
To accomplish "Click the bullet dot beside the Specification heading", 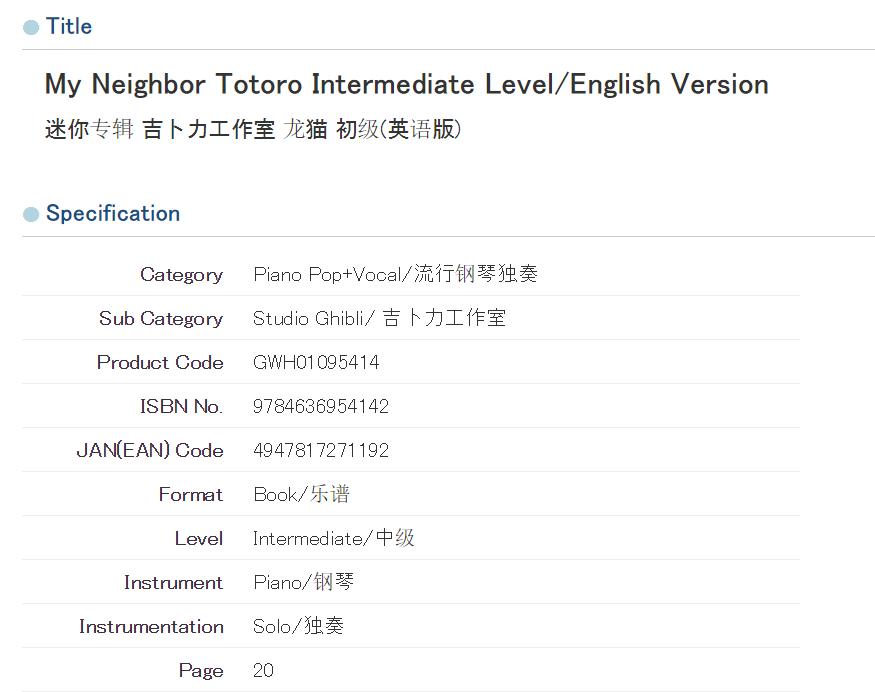I will tap(31, 214).
